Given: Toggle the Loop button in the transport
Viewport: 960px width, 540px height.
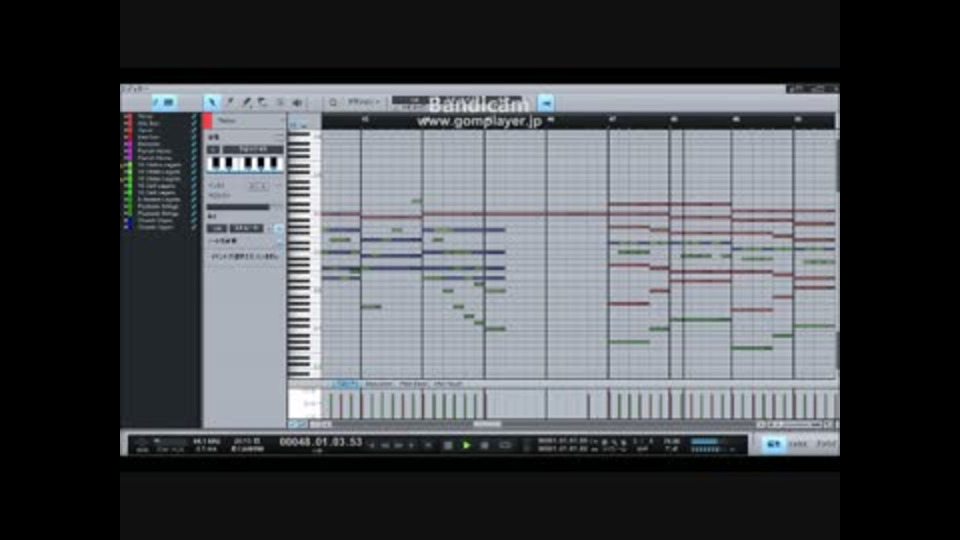Looking at the screenshot, I should [504, 445].
